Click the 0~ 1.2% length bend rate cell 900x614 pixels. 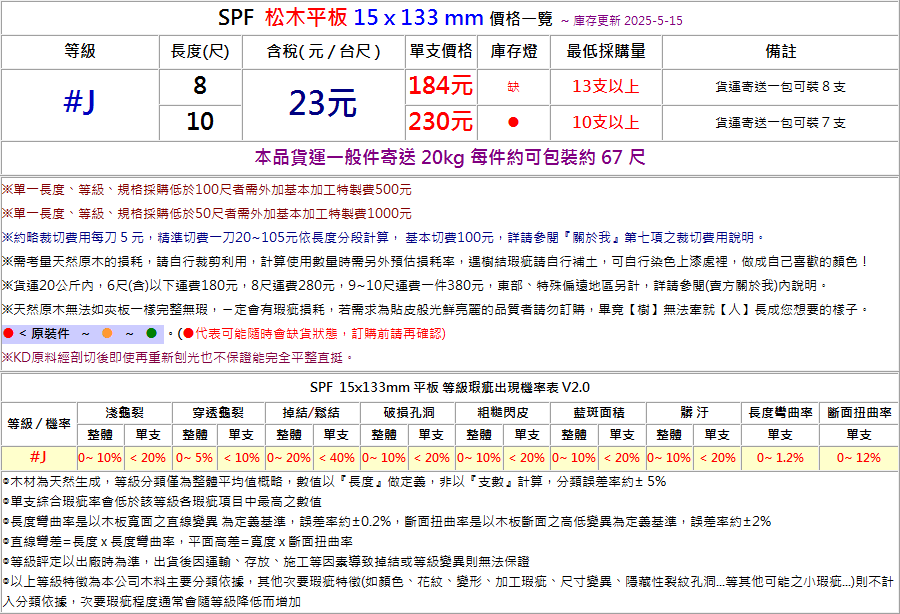coord(779,457)
